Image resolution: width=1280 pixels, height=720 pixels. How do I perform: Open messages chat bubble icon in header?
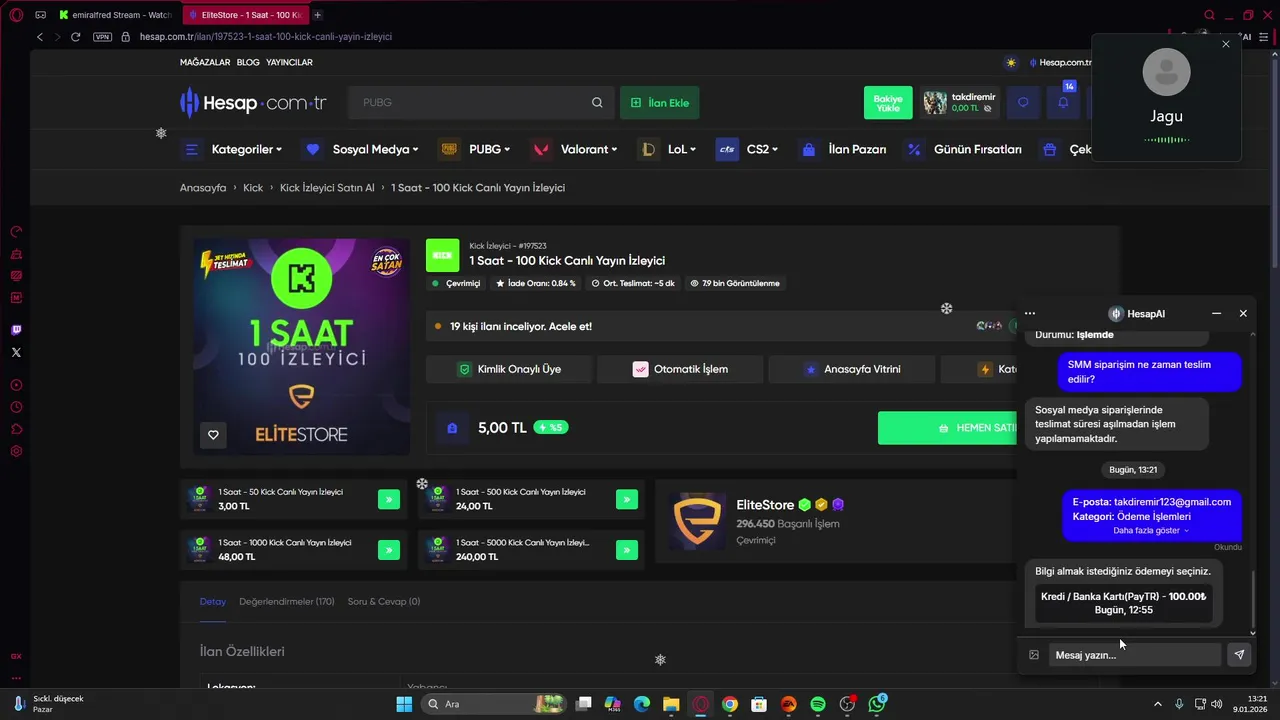(x=1023, y=103)
